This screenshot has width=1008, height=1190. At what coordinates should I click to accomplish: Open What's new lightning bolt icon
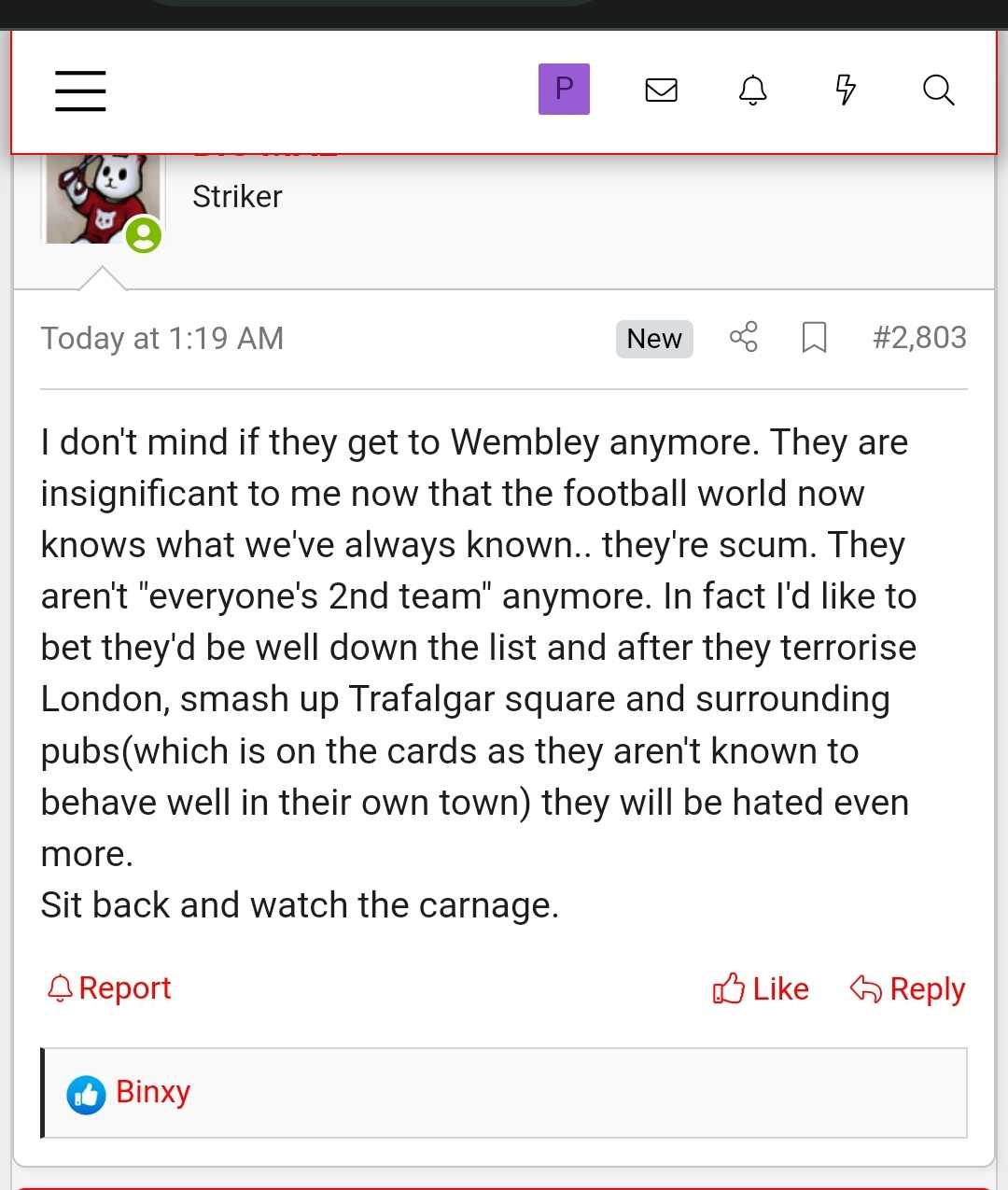pyautogui.click(x=846, y=90)
